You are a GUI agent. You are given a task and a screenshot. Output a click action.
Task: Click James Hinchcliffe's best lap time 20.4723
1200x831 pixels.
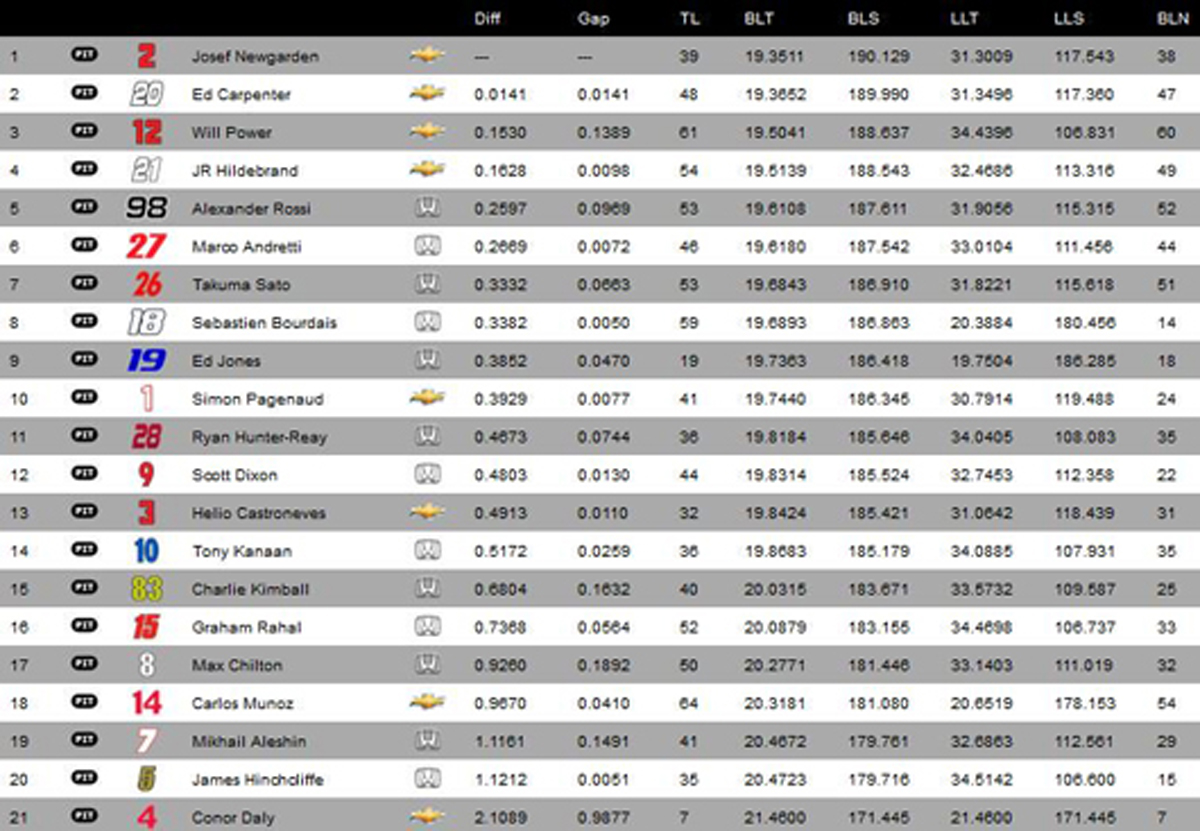tap(774, 779)
